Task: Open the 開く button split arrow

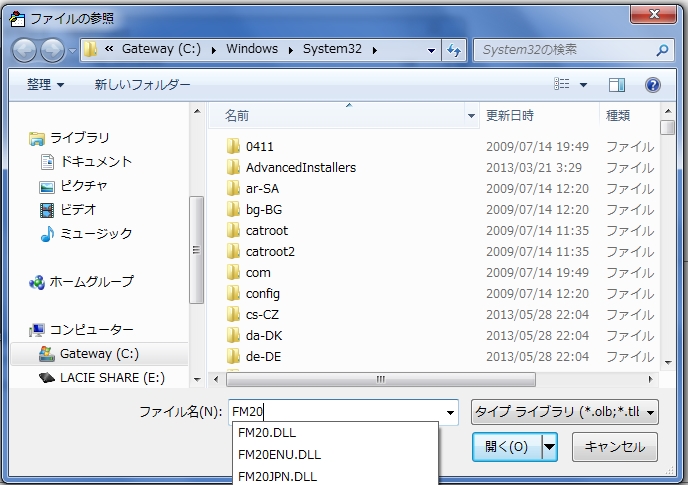Action: [549, 447]
